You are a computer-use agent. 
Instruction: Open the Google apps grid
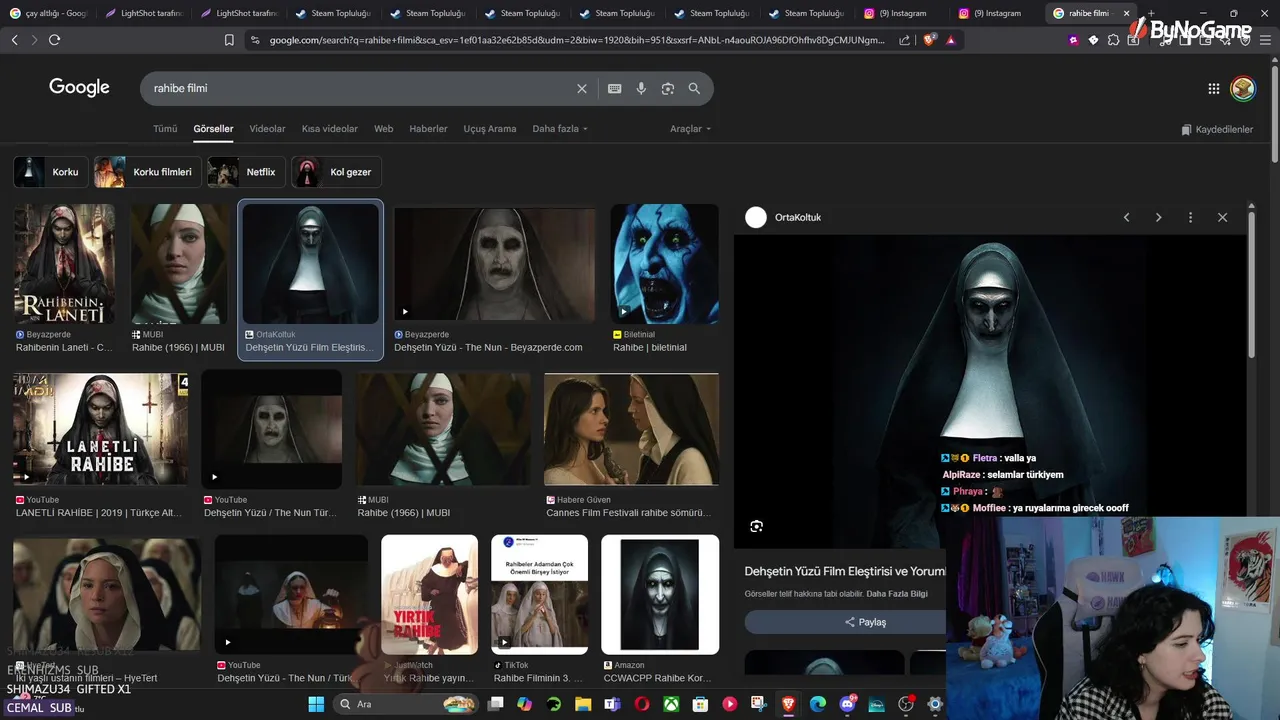[x=1213, y=88]
